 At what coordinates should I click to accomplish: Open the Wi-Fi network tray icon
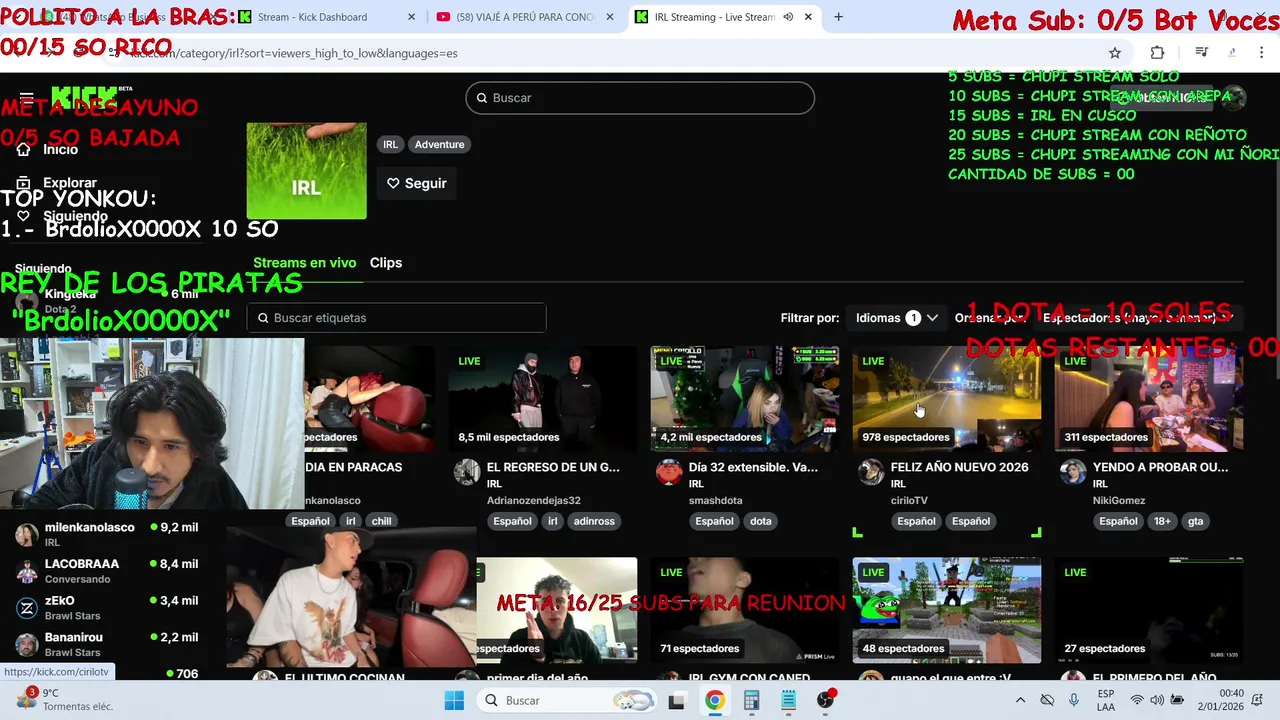coord(1137,700)
